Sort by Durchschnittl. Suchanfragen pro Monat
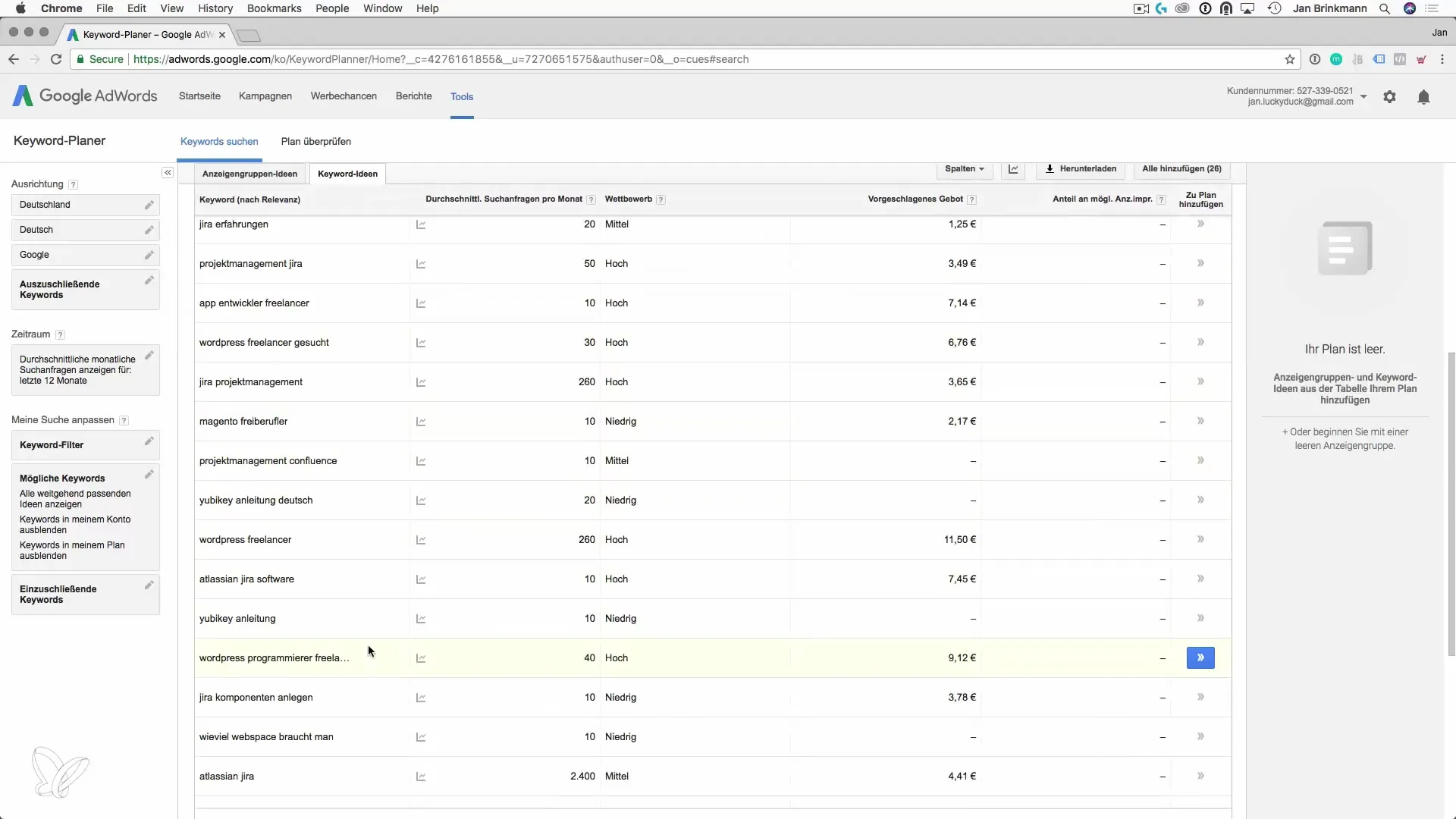This screenshot has width=1456, height=819. (504, 199)
